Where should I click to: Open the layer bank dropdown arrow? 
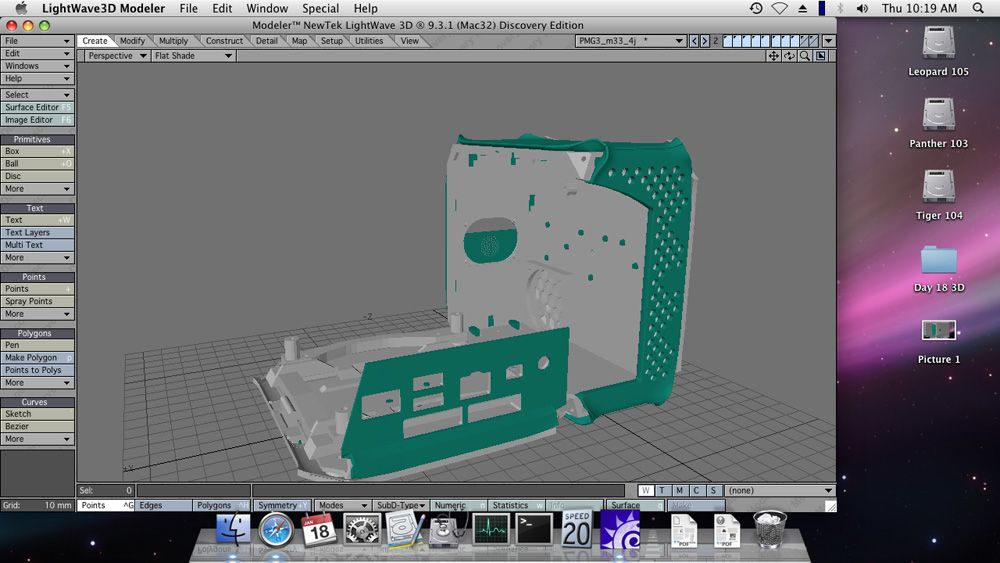click(828, 41)
